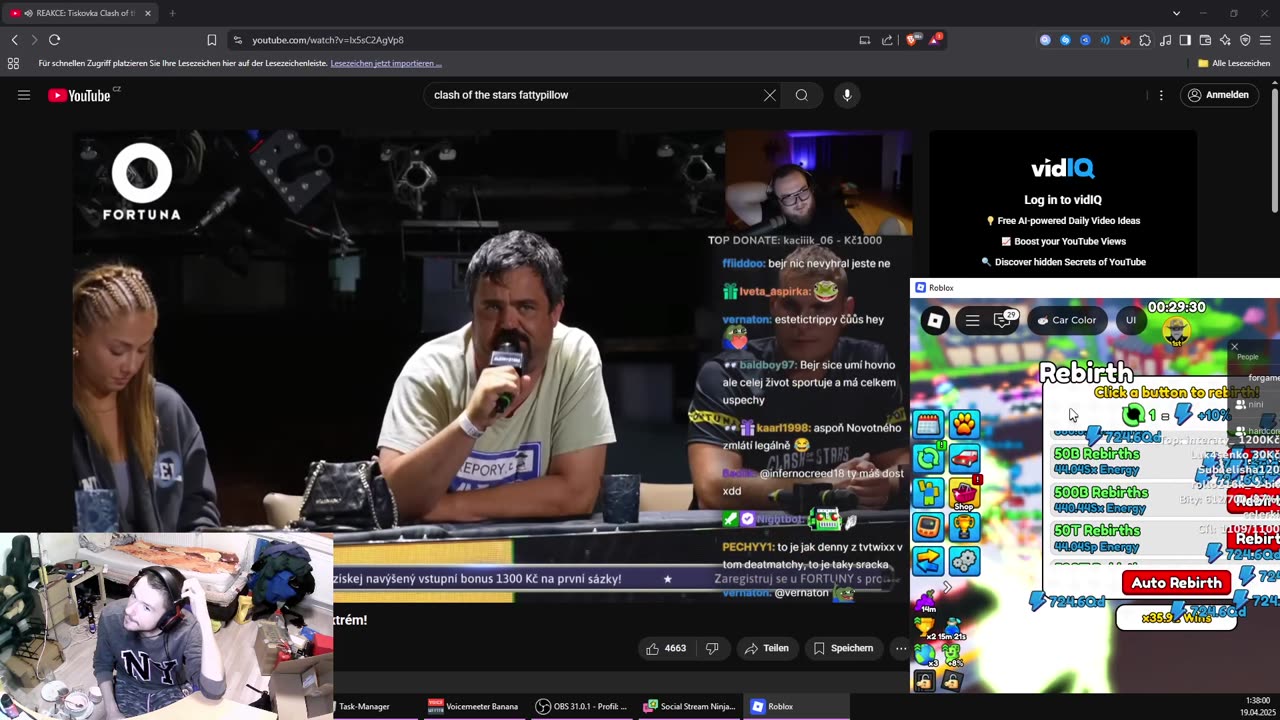Clear the YouTube search box text
Image resolution: width=1280 pixels, height=720 pixels.
click(x=769, y=95)
